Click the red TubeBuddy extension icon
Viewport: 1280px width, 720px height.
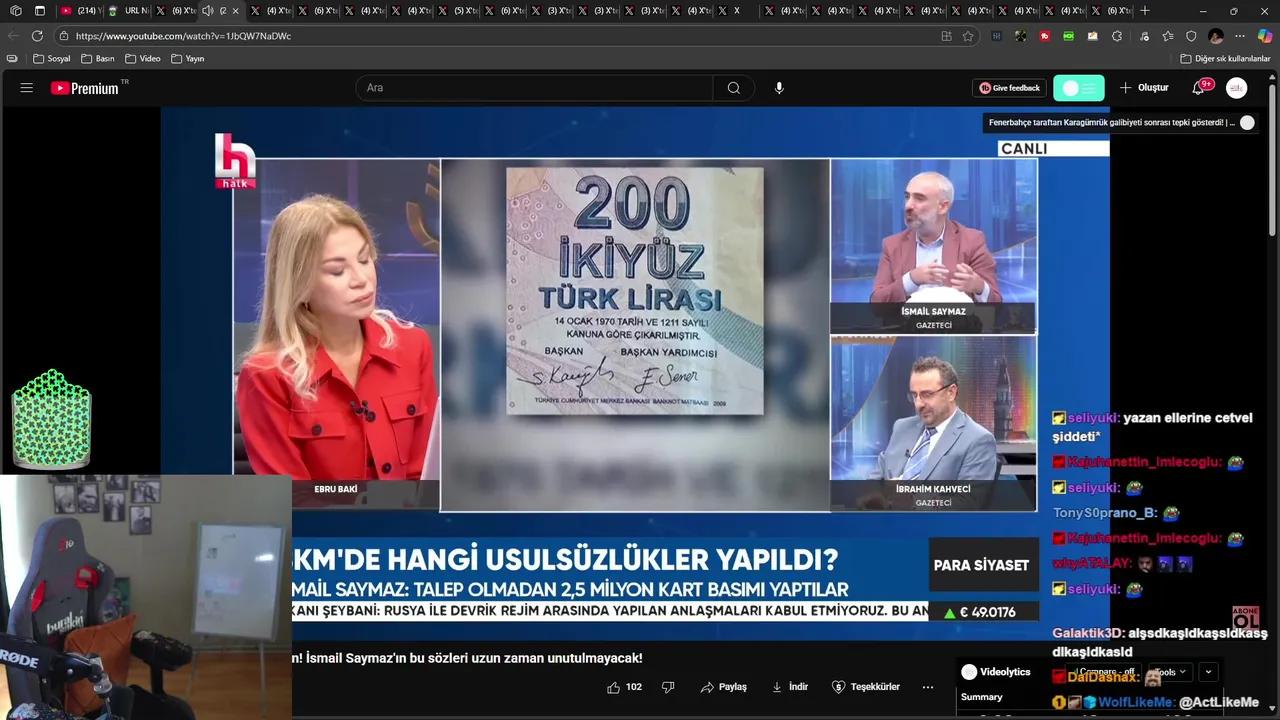1045,36
